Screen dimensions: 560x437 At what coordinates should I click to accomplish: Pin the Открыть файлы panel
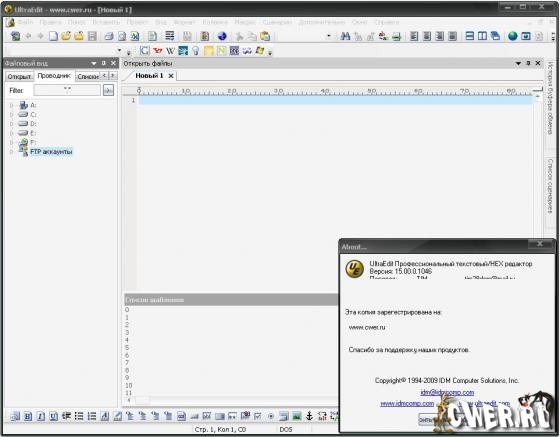[528, 63]
